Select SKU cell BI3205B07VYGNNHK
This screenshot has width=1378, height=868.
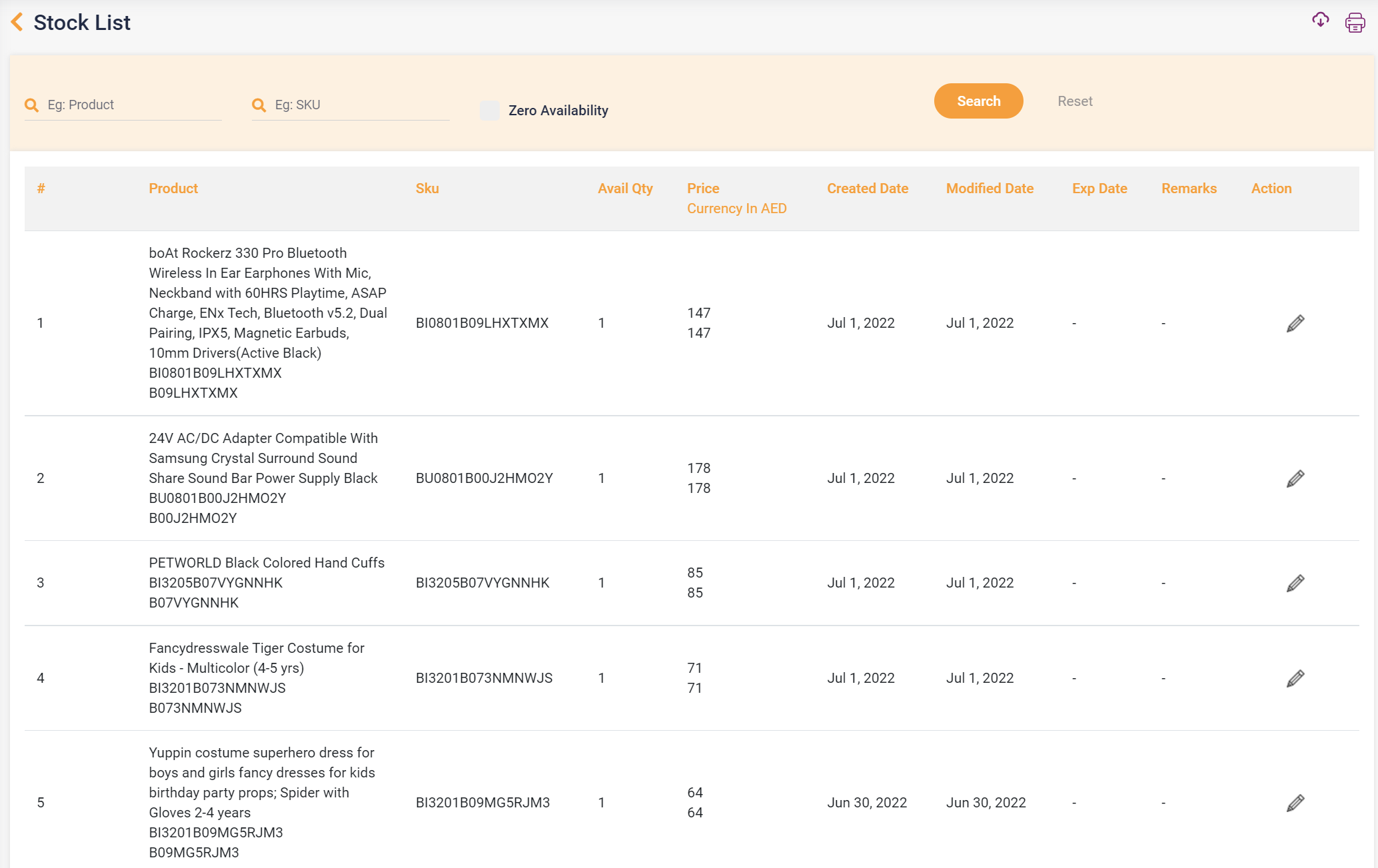pyautogui.click(x=482, y=583)
